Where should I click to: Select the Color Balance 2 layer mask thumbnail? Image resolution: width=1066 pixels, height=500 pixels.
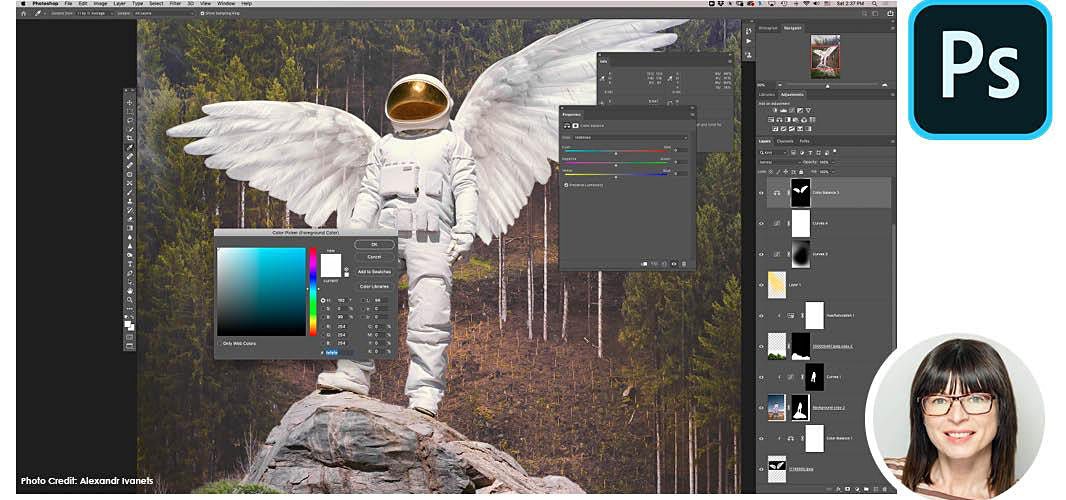click(801, 193)
